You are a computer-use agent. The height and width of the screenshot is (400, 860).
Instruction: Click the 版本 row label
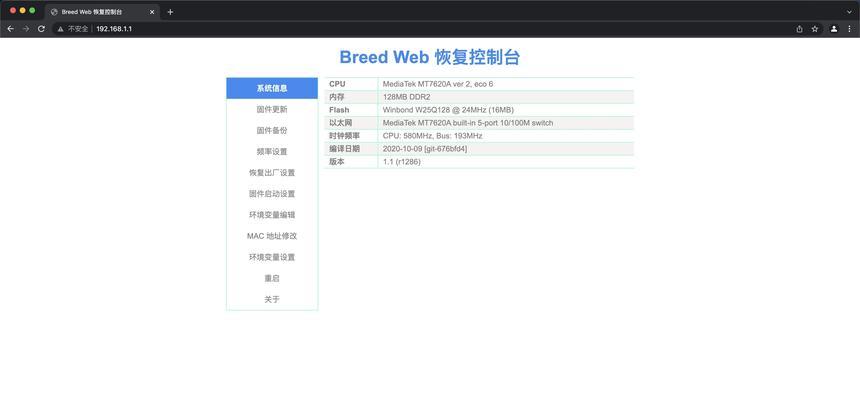(337, 162)
